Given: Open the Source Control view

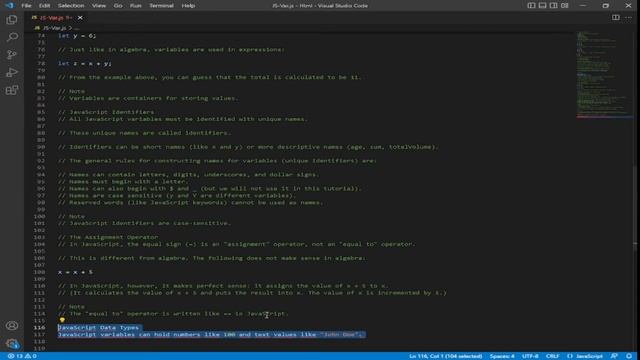Looking at the screenshot, I should point(12,55).
